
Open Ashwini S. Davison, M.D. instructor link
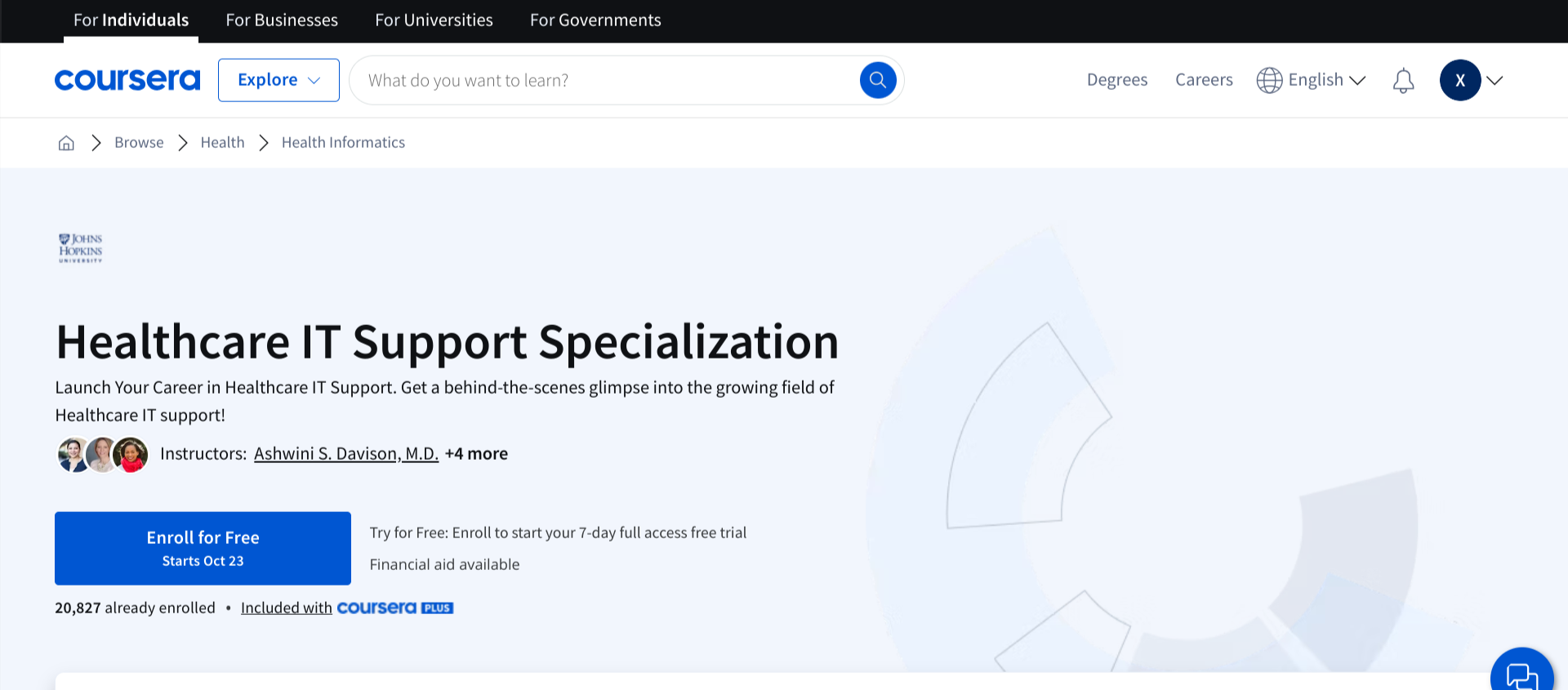tap(346, 454)
